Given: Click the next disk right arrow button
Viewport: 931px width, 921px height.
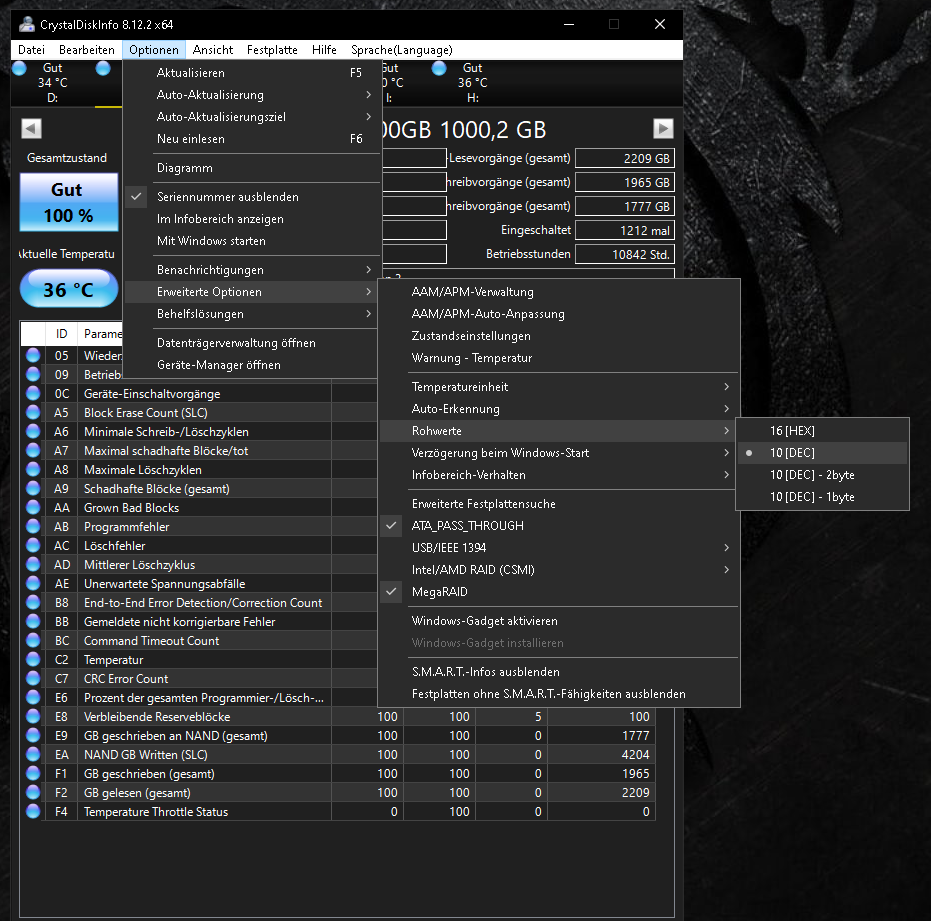Looking at the screenshot, I should (663, 128).
